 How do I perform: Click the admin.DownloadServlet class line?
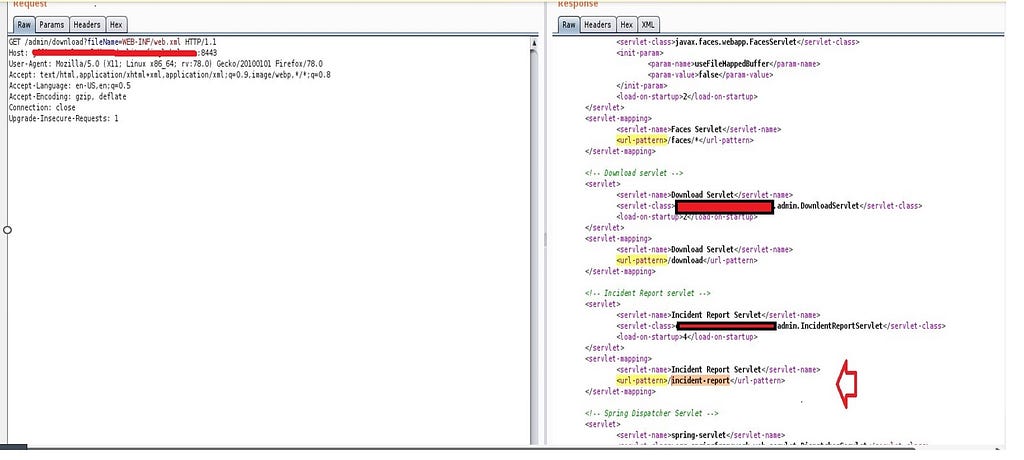point(769,206)
